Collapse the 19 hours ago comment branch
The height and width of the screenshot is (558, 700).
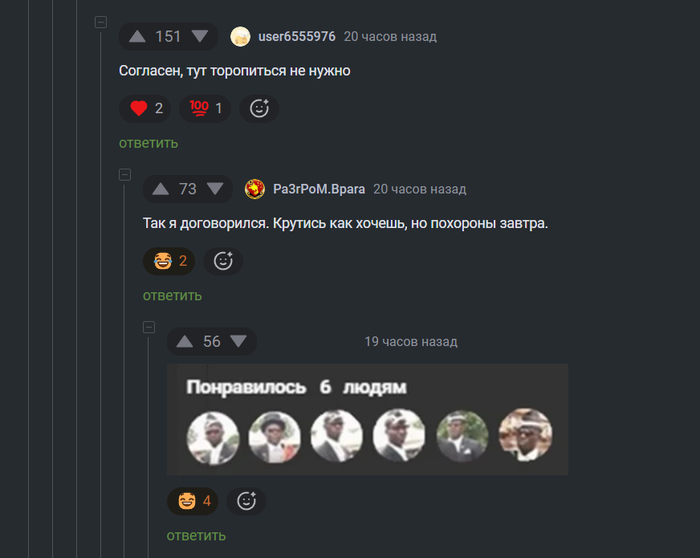[x=149, y=327]
